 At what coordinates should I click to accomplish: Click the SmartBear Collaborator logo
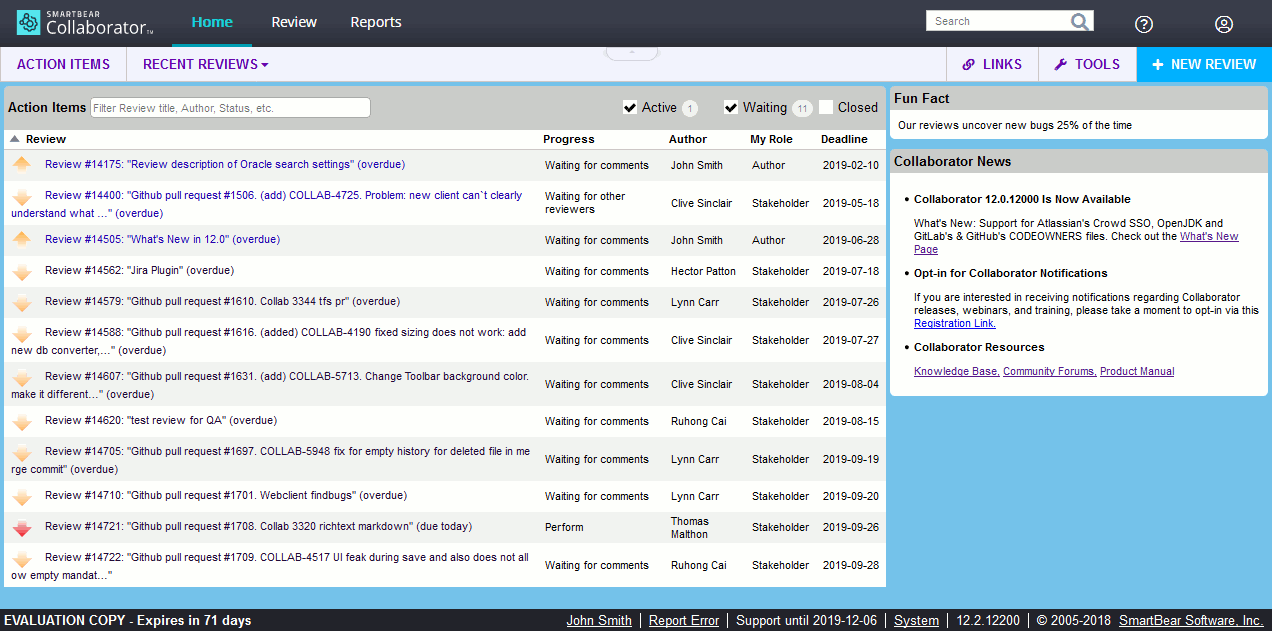pos(84,23)
